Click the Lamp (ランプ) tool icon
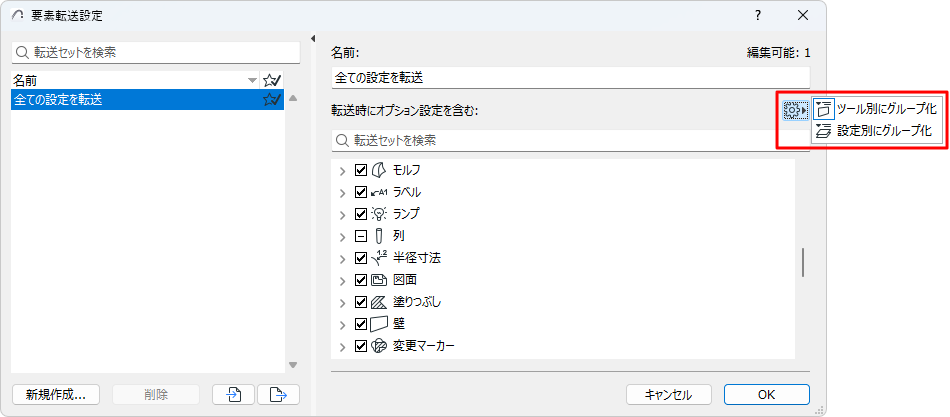This screenshot has width=950, height=417. [378, 214]
